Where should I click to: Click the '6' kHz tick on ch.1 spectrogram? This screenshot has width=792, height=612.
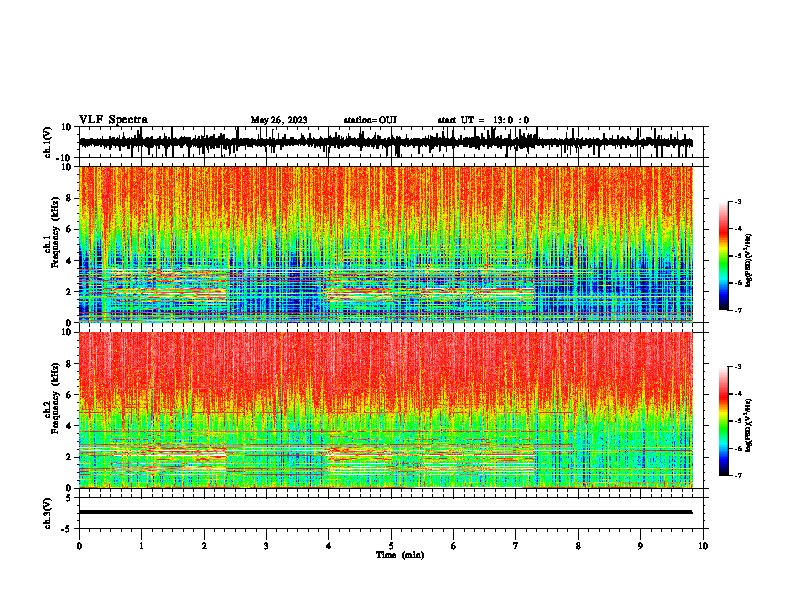point(69,229)
